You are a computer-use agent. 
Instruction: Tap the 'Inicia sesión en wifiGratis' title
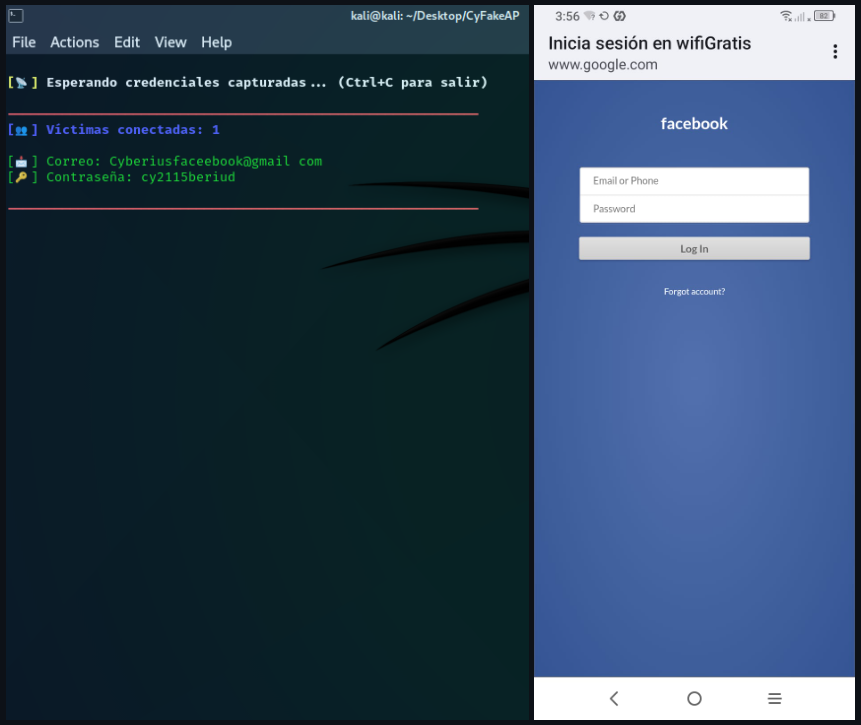click(x=649, y=43)
